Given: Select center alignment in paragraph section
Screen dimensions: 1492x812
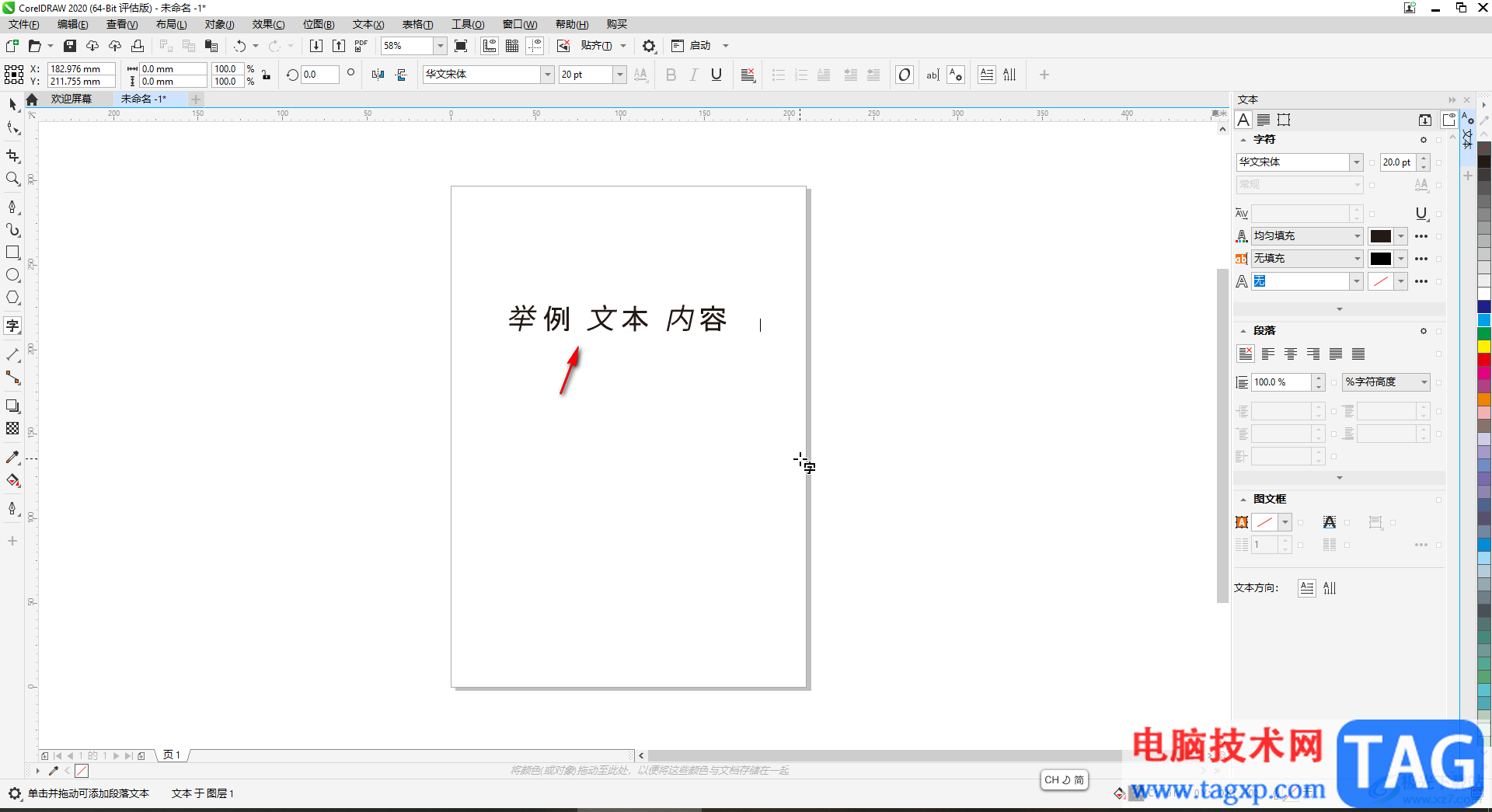Looking at the screenshot, I should coord(1291,354).
